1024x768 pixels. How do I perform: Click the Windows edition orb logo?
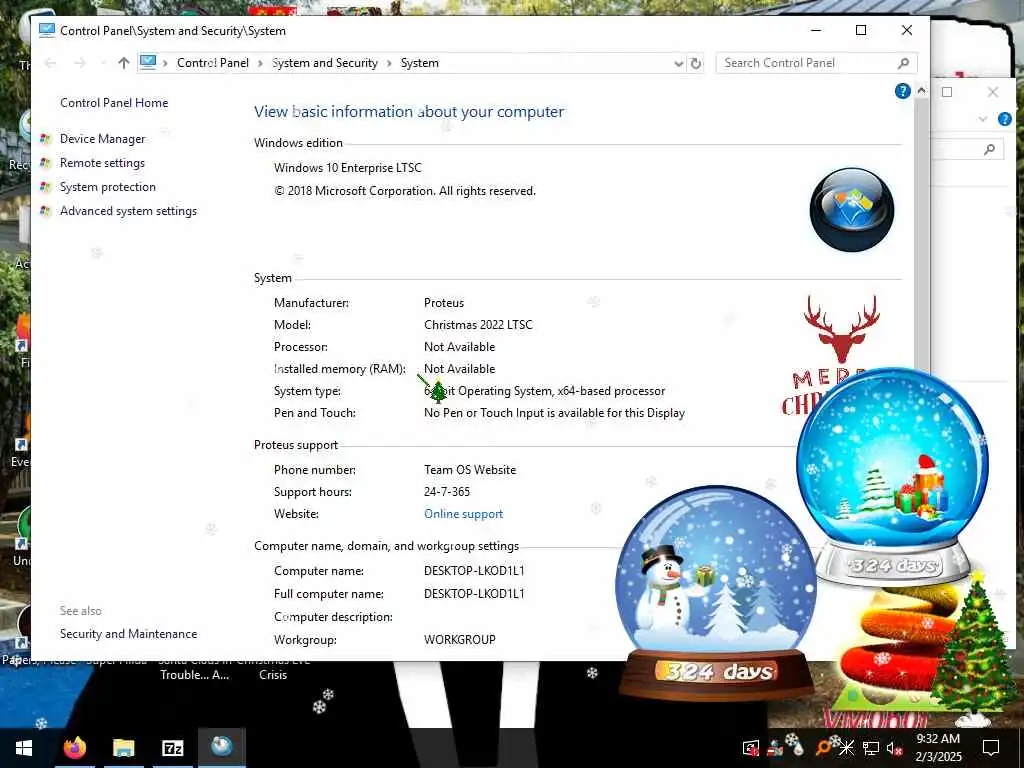[x=852, y=209]
